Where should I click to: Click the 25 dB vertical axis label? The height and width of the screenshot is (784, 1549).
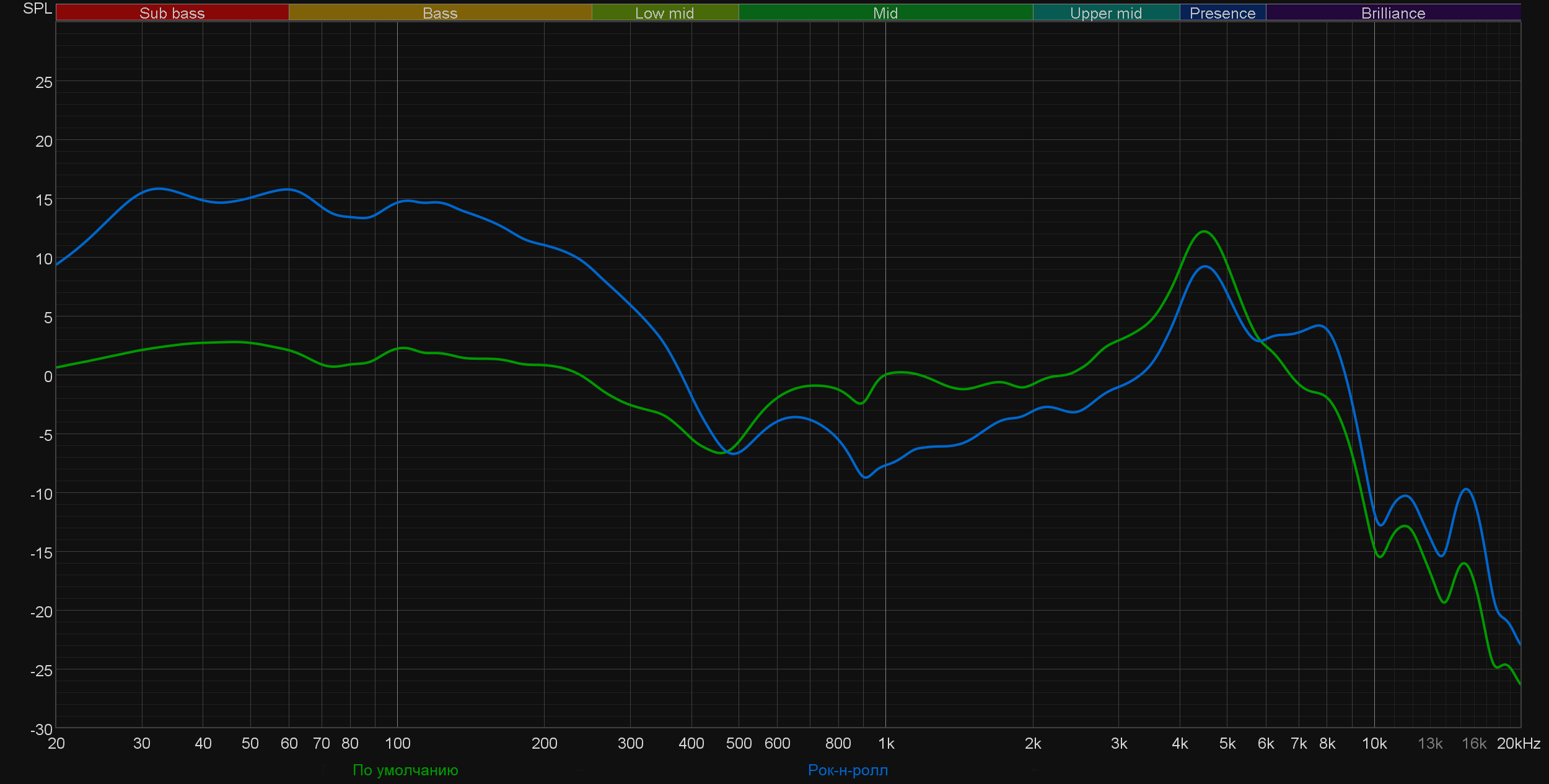43,82
